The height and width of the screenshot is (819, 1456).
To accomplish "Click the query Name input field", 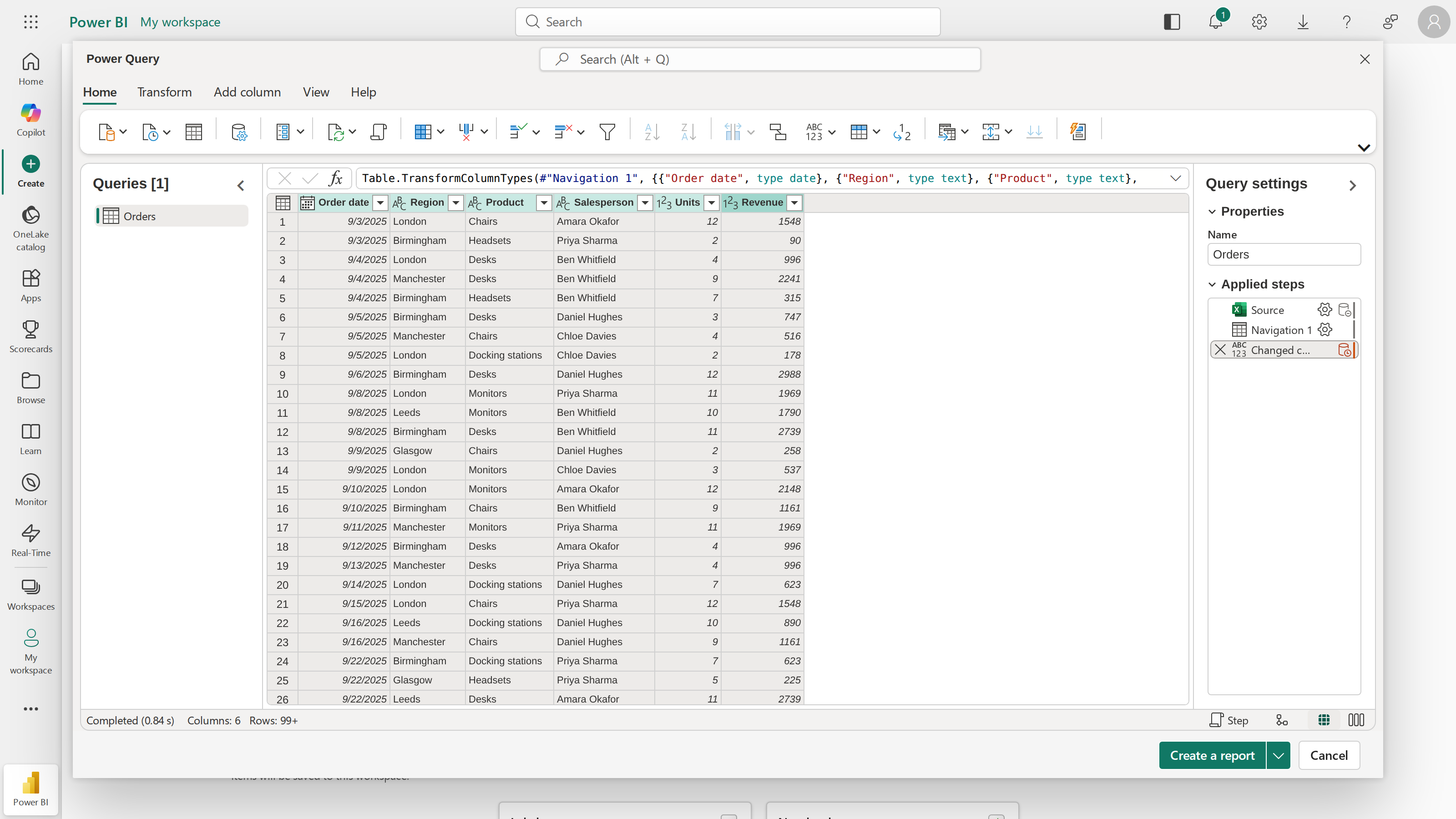I will 1284,254.
